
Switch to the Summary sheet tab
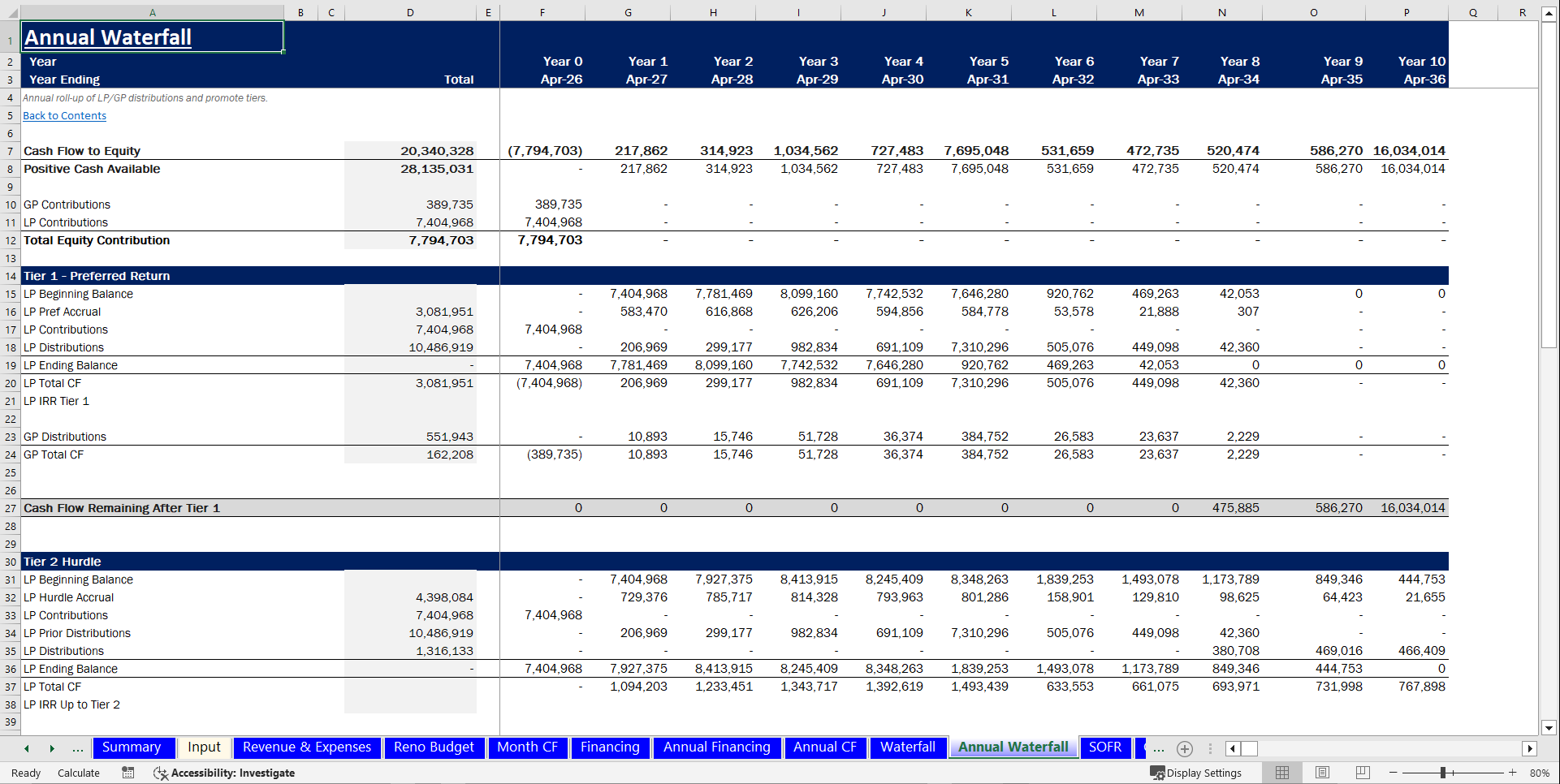[x=133, y=747]
